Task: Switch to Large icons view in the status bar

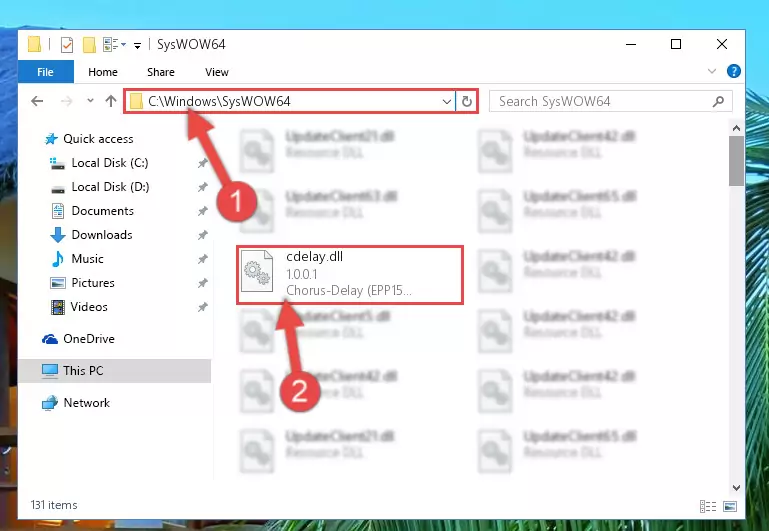Action: pyautogui.click(x=730, y=506)
